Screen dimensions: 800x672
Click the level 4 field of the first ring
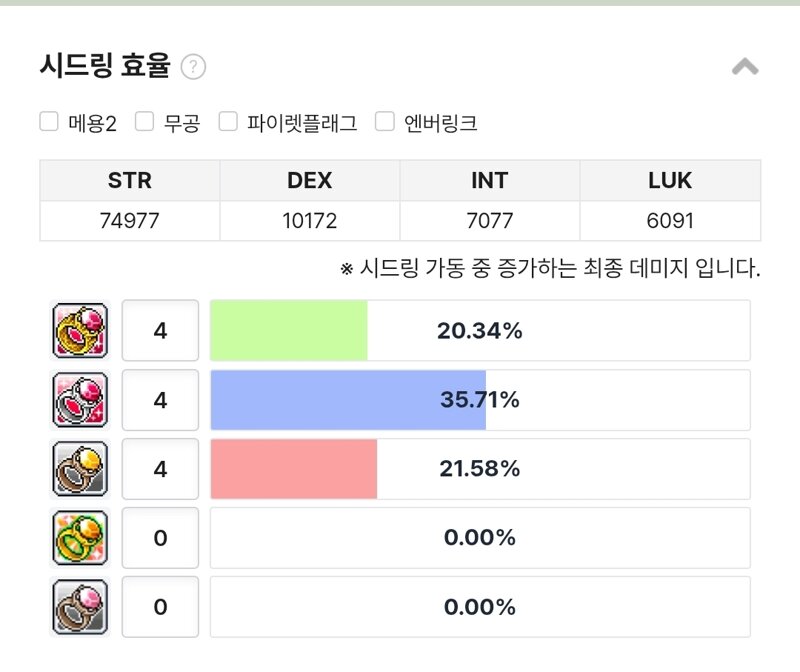point(160,331)
